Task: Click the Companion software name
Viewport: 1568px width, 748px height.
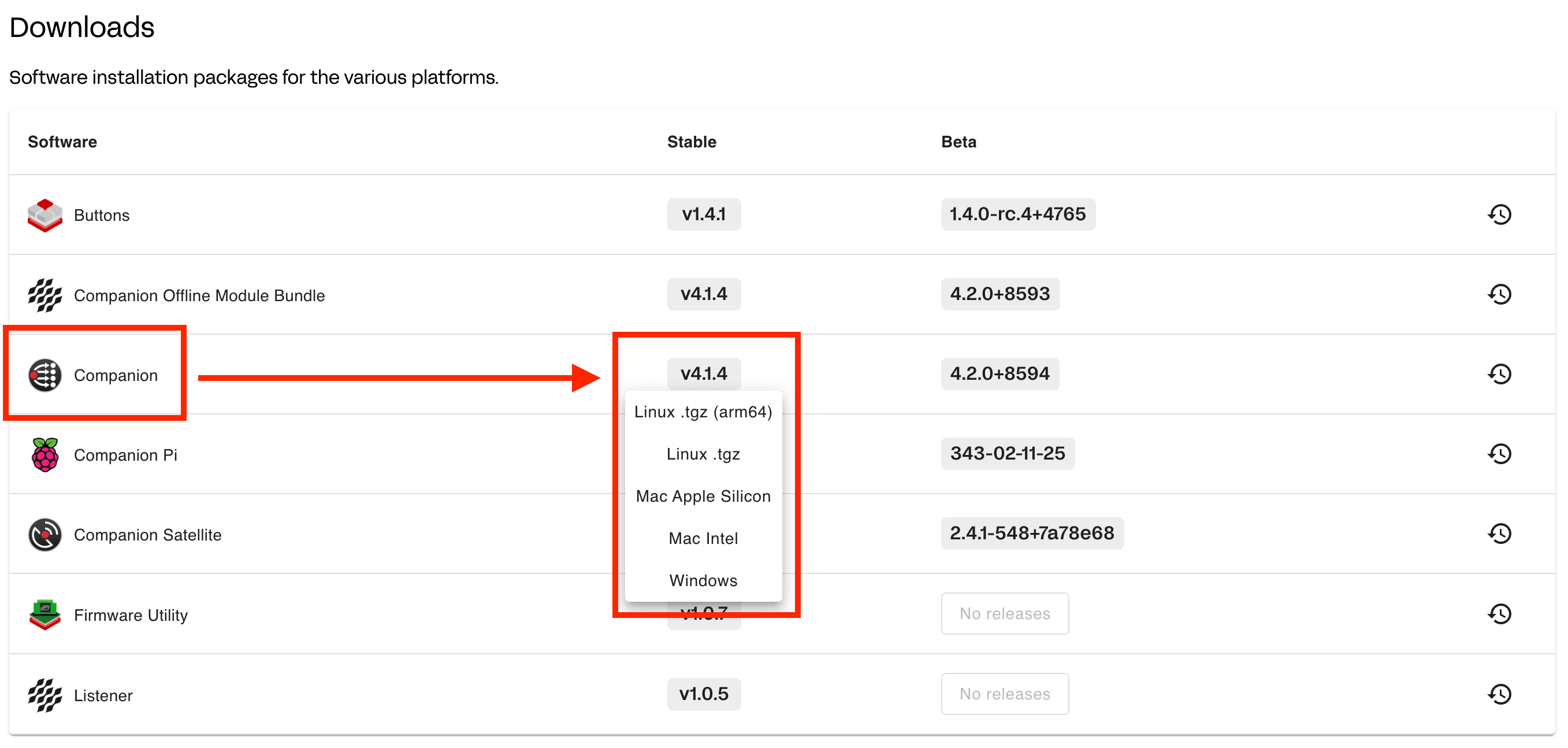Action: [x=116, y=376]
